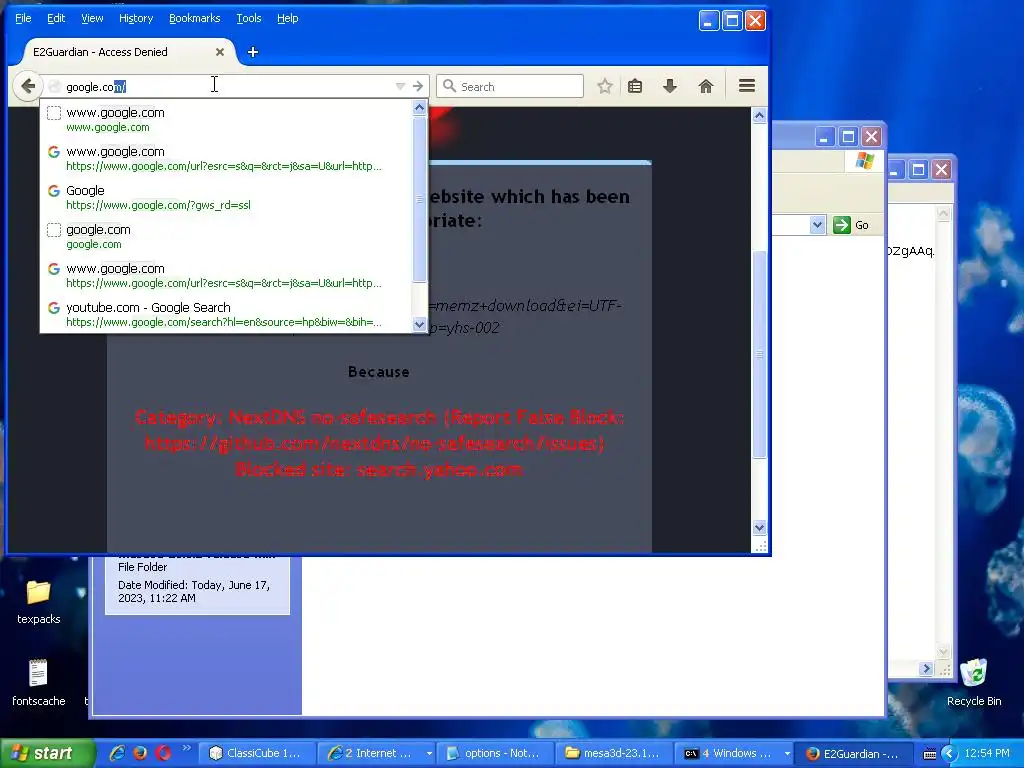The height and width of the screenshot is (768, 1024).
Task: Open the Bookmarks menu
Action: (x=195, y=18)
